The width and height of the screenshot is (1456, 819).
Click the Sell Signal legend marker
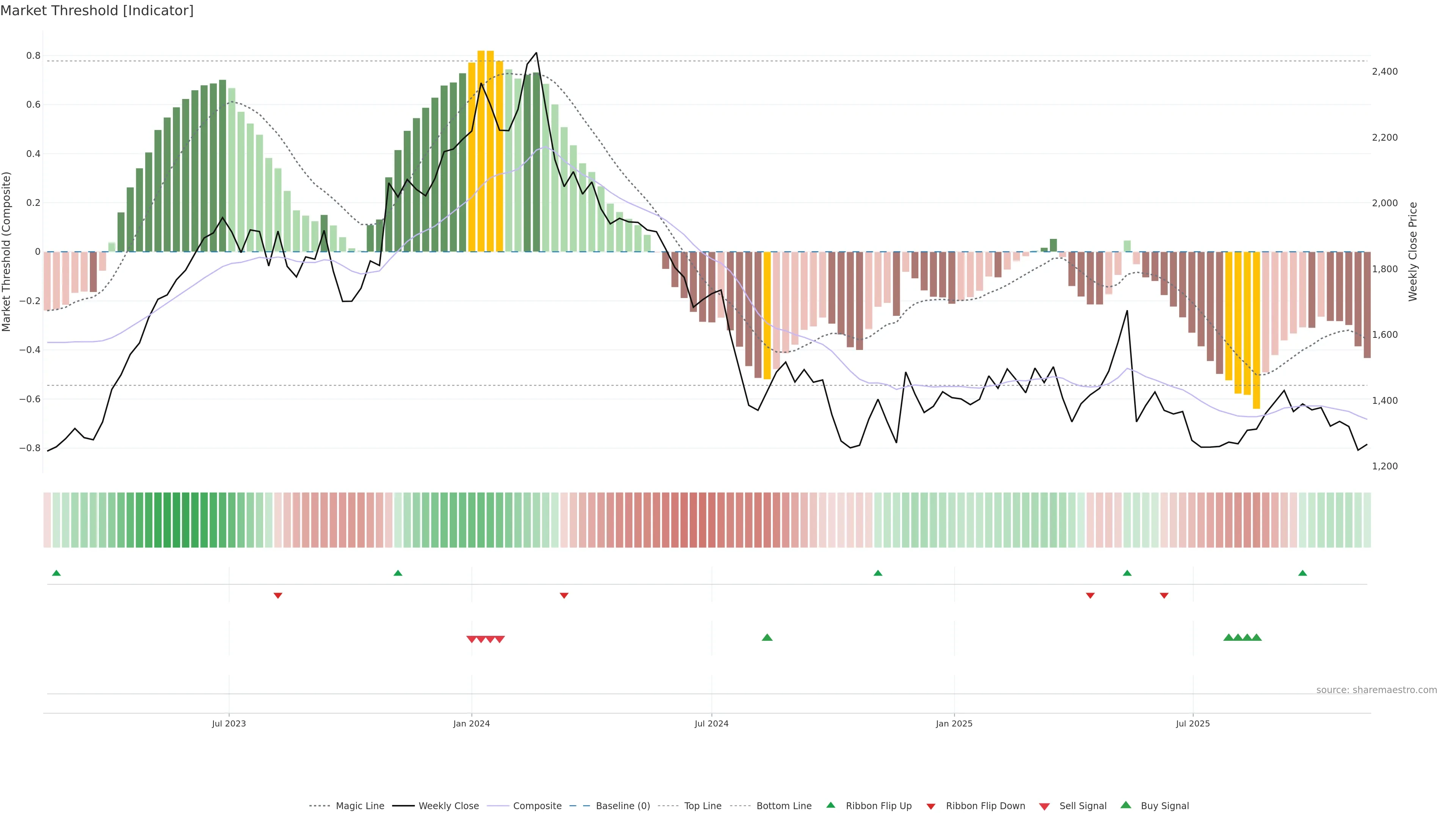tap(1045, 806)
